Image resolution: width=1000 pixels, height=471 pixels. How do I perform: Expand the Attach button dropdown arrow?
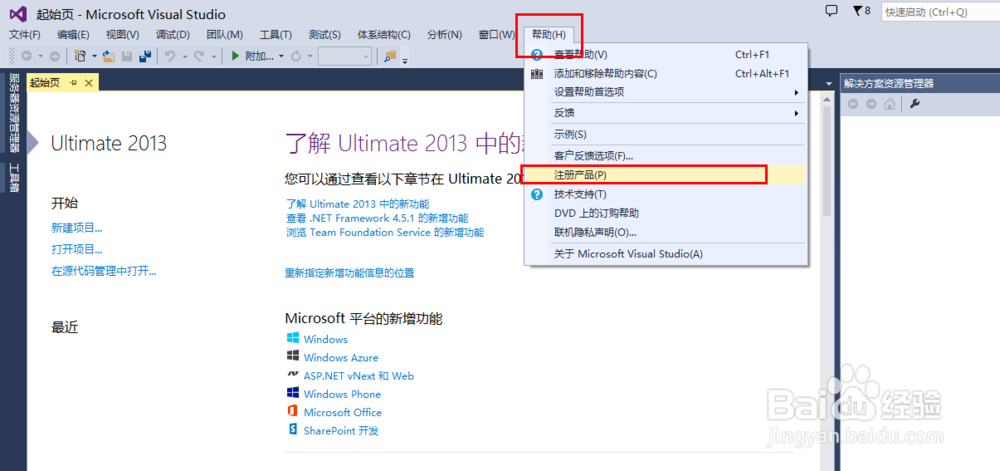tap(281, 57)
